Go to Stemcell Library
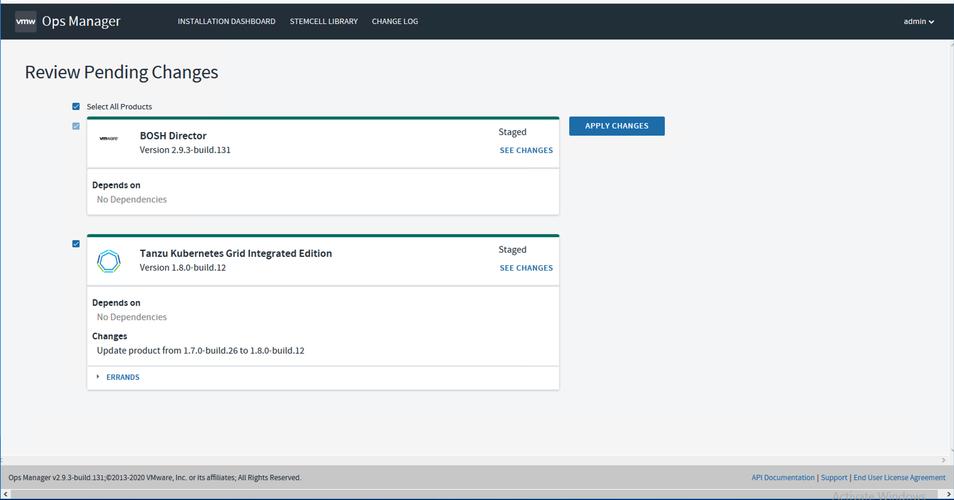Screen dimensions: 954x500 323,21
